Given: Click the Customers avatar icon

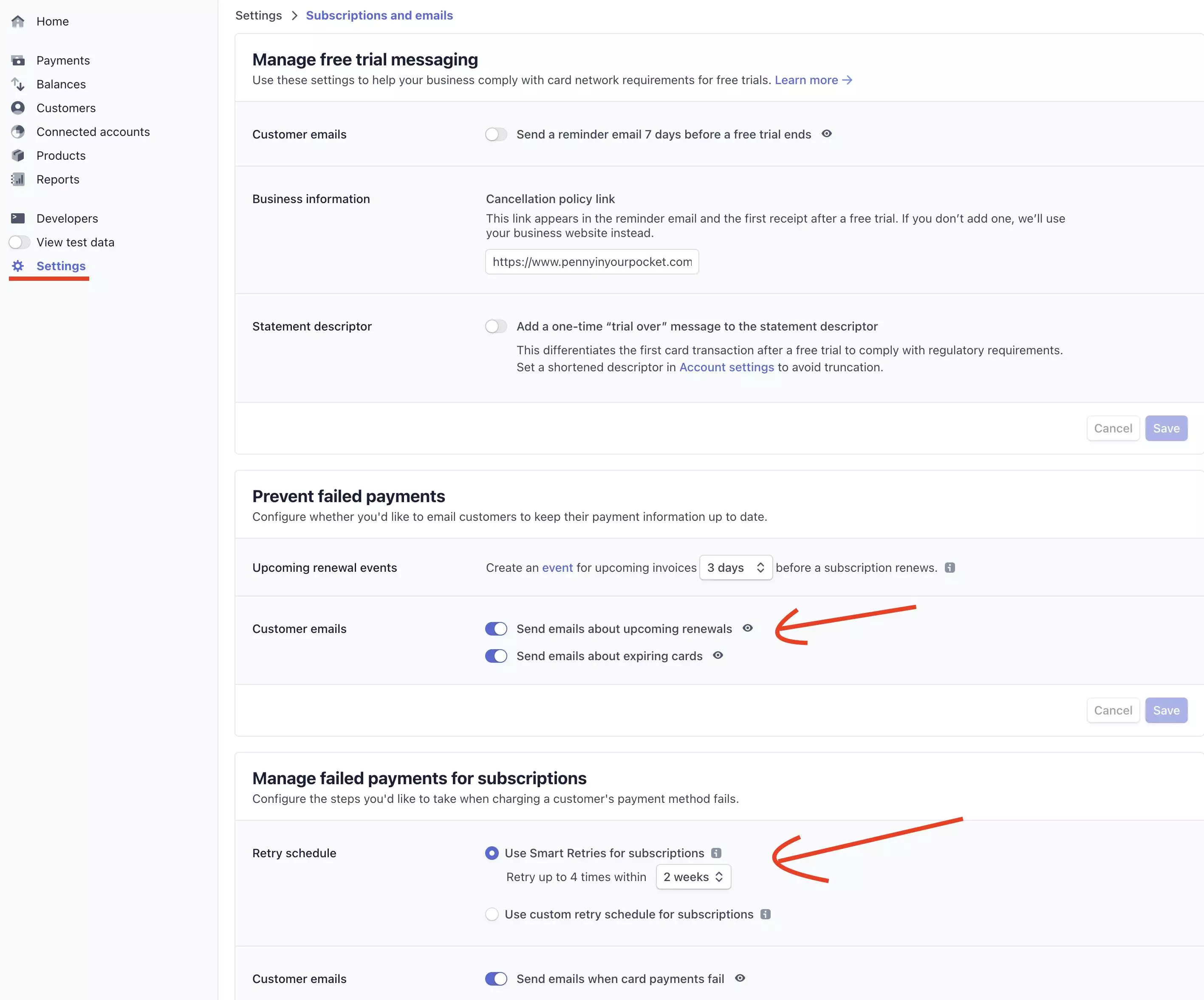Looking at the screenshot, I should point(18,108).
